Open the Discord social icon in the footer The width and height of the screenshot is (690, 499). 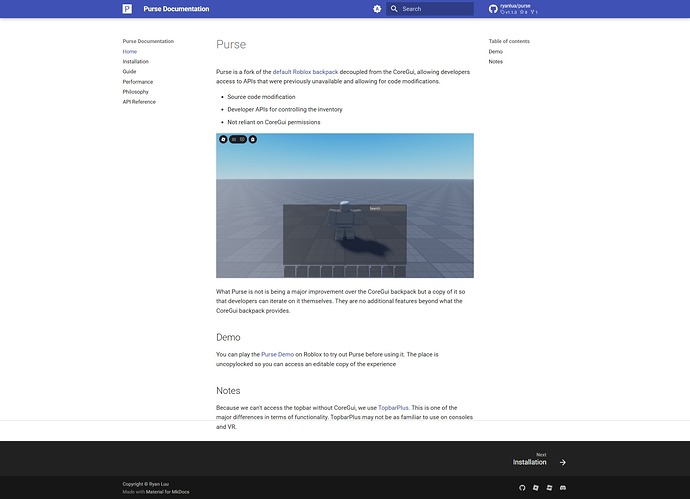[563, 488]
